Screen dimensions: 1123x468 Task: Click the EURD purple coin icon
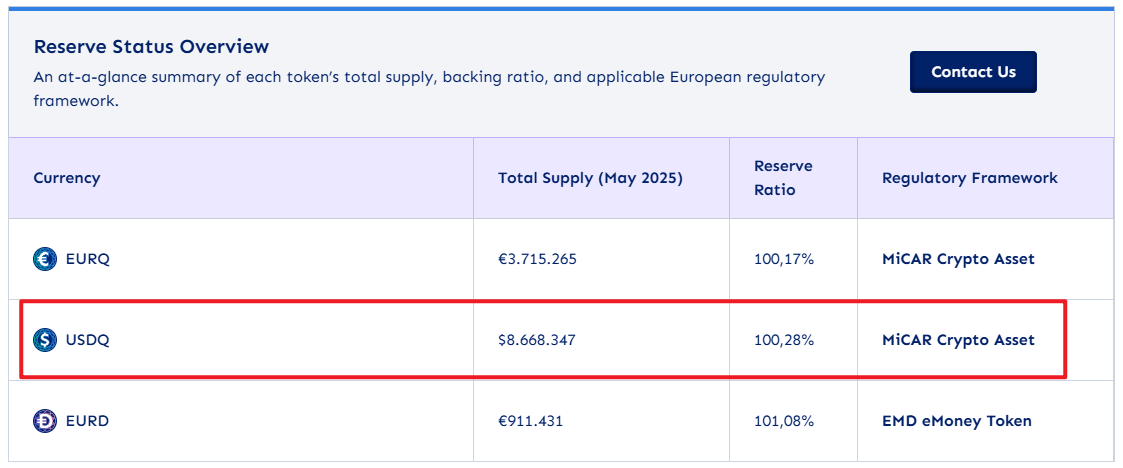(x=44, y=421)
